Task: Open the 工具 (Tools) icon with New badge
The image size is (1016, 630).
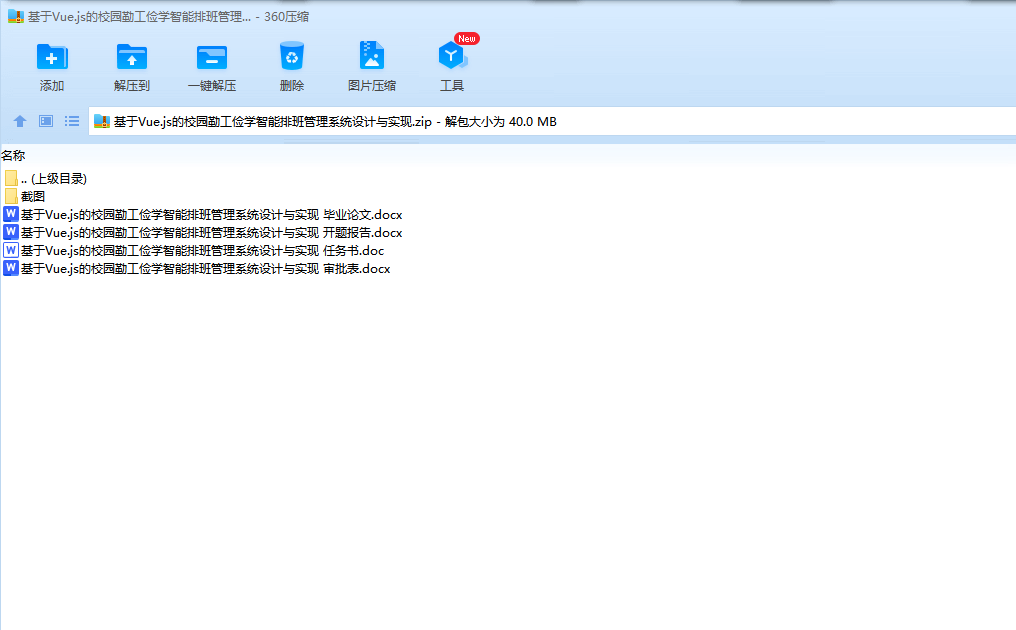Action: pyautogui.click(x=452, y=56)
